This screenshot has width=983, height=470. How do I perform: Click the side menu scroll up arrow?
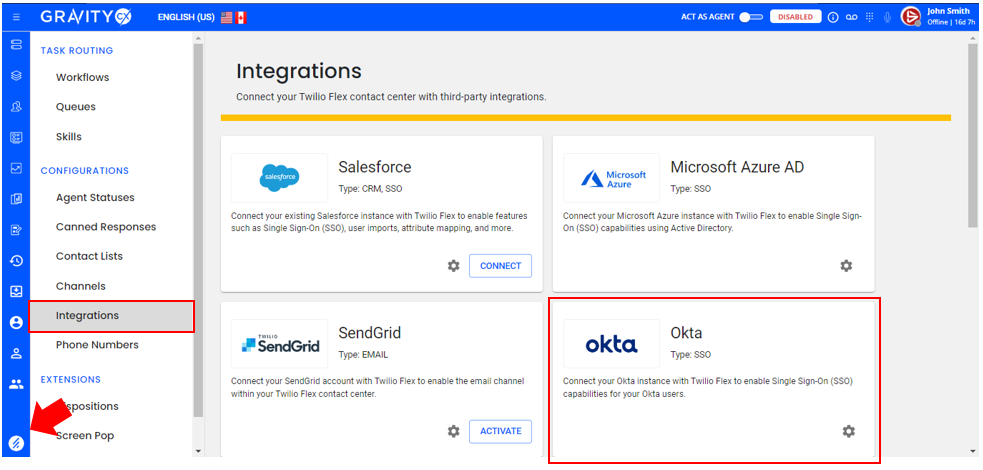coord(198,38)
